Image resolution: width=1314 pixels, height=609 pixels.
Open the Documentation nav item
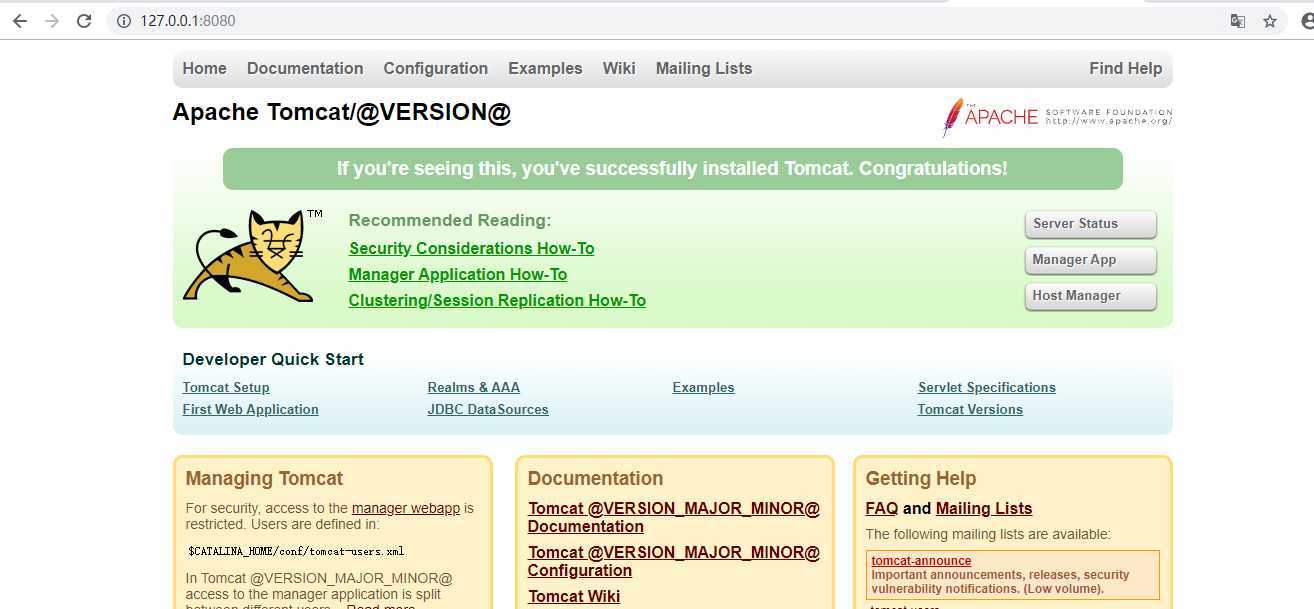(305, 68)
